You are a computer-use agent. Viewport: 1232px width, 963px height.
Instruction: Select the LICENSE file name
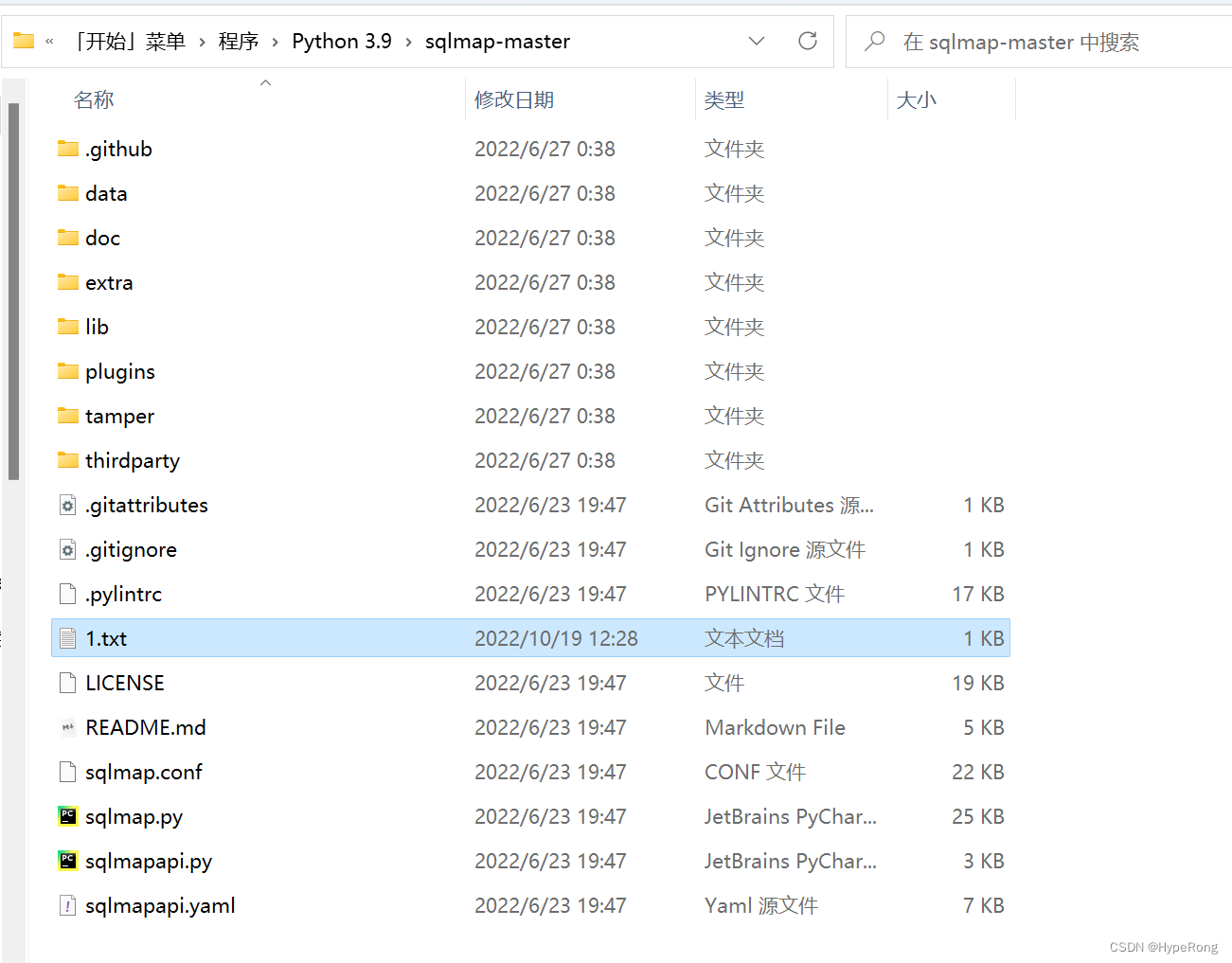[125, 683]
